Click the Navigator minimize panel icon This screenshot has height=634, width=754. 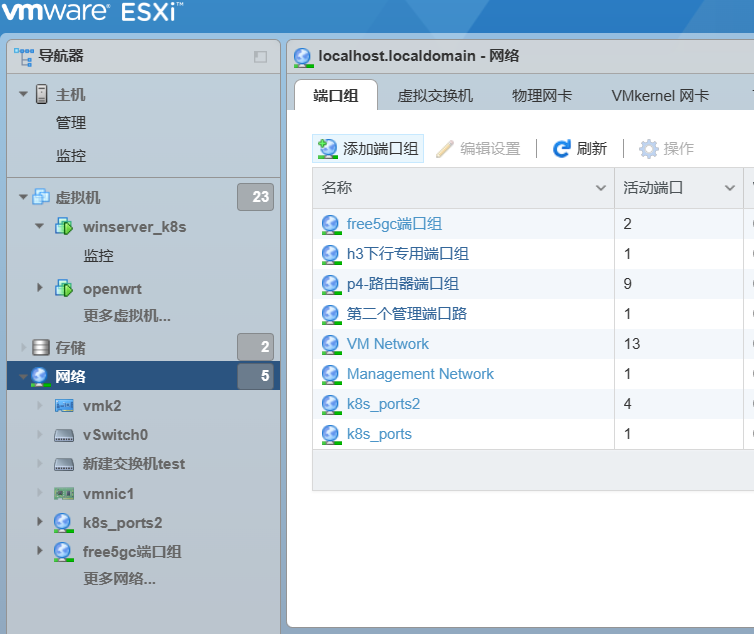click(x=260, y=57)
